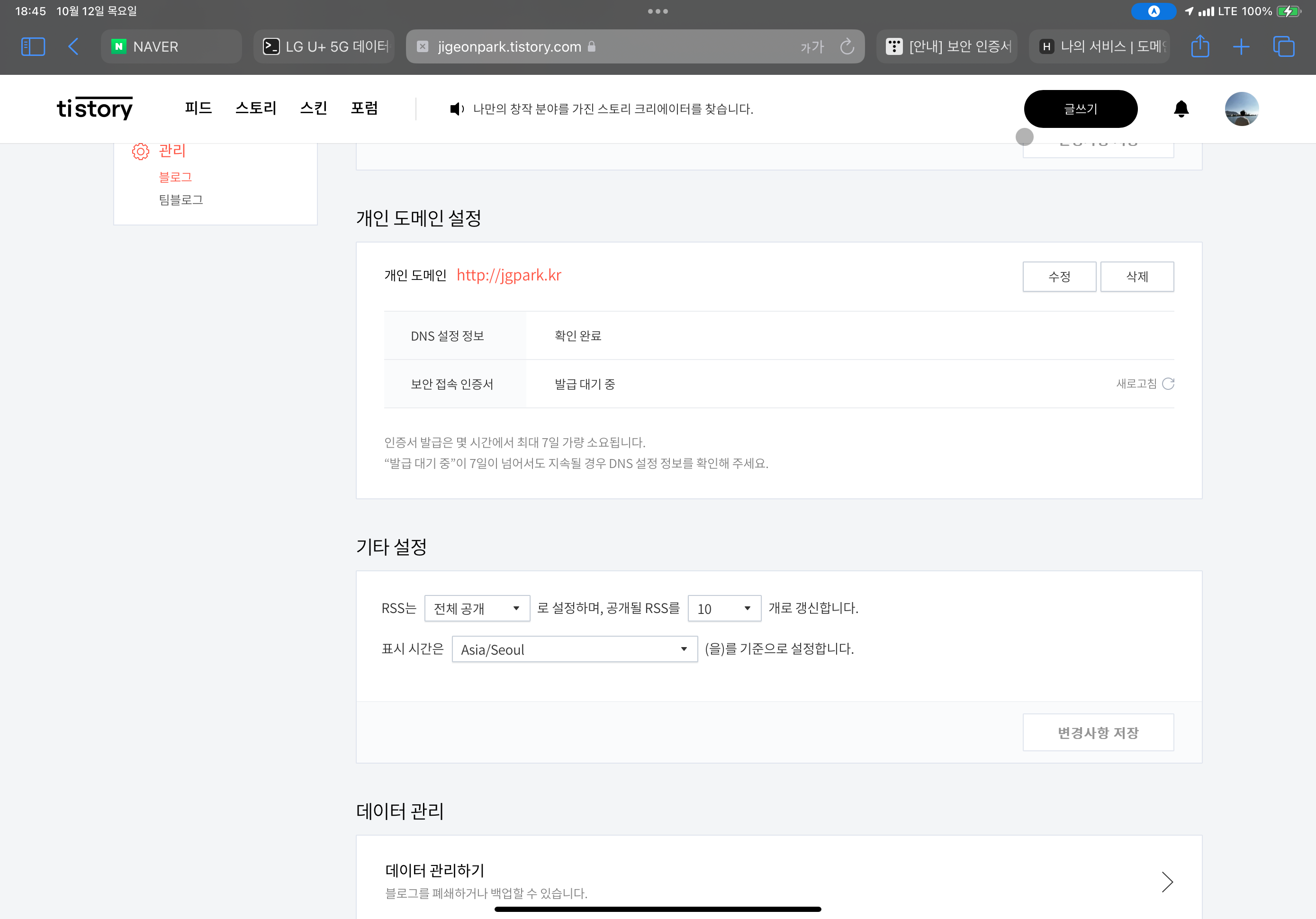Show the Safari tab overview
The image size is (1316, 919).
coord(1283,46)
